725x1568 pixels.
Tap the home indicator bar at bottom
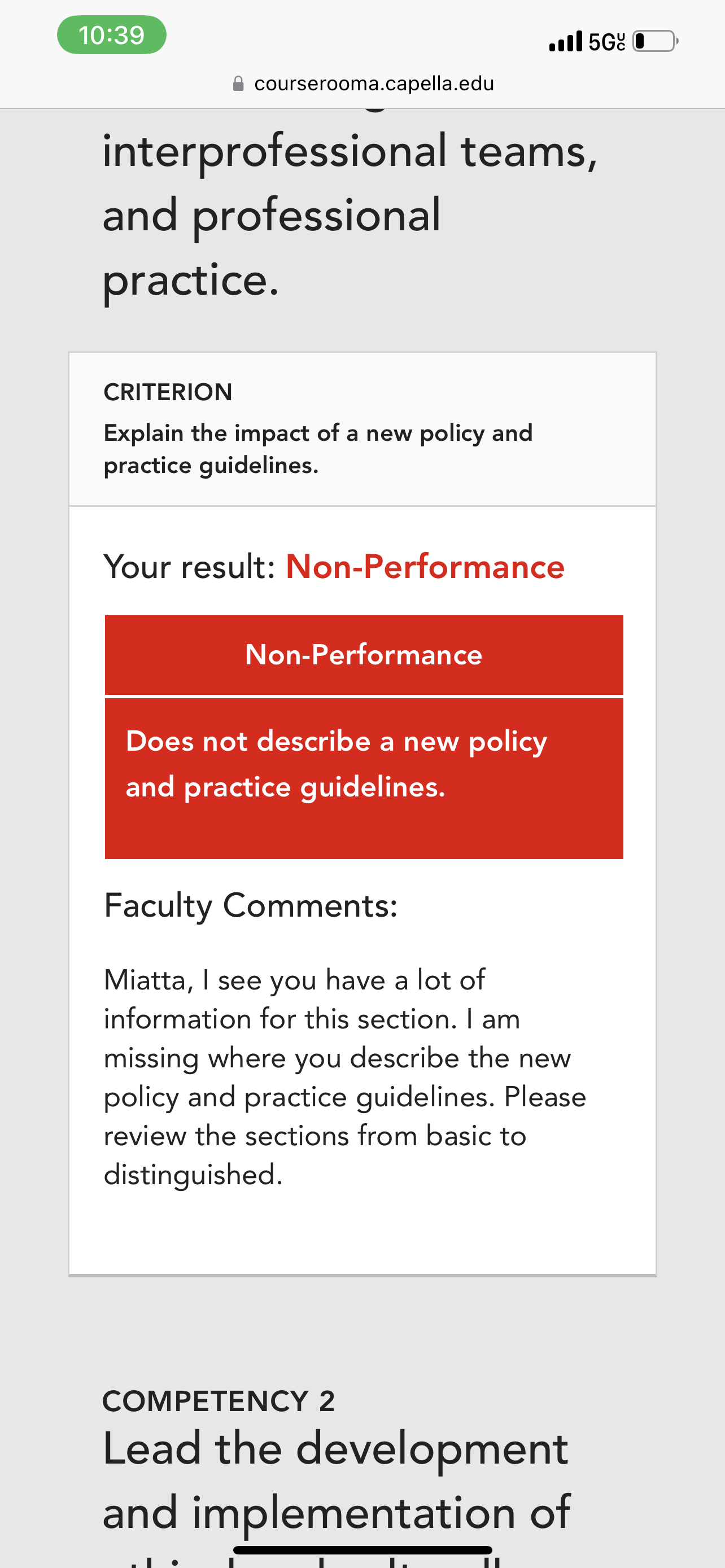coord(363,1550)
